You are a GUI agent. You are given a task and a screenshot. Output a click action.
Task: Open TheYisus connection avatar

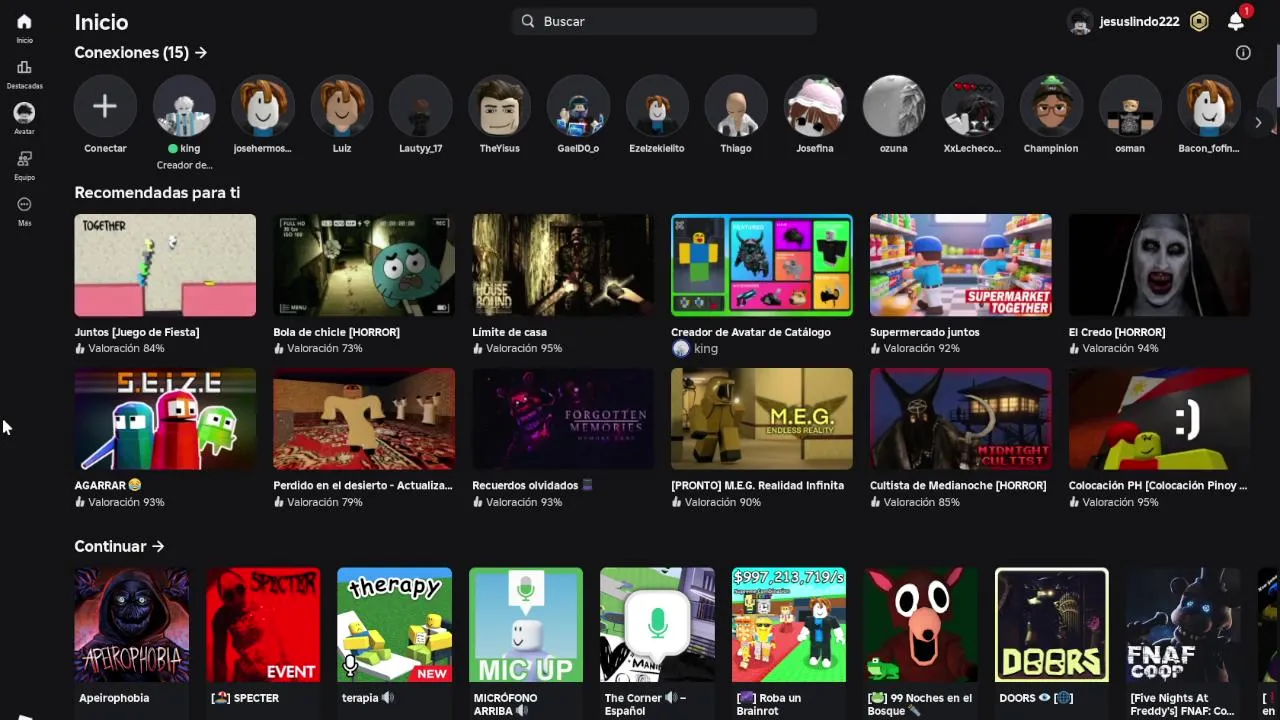click(499, 106)
